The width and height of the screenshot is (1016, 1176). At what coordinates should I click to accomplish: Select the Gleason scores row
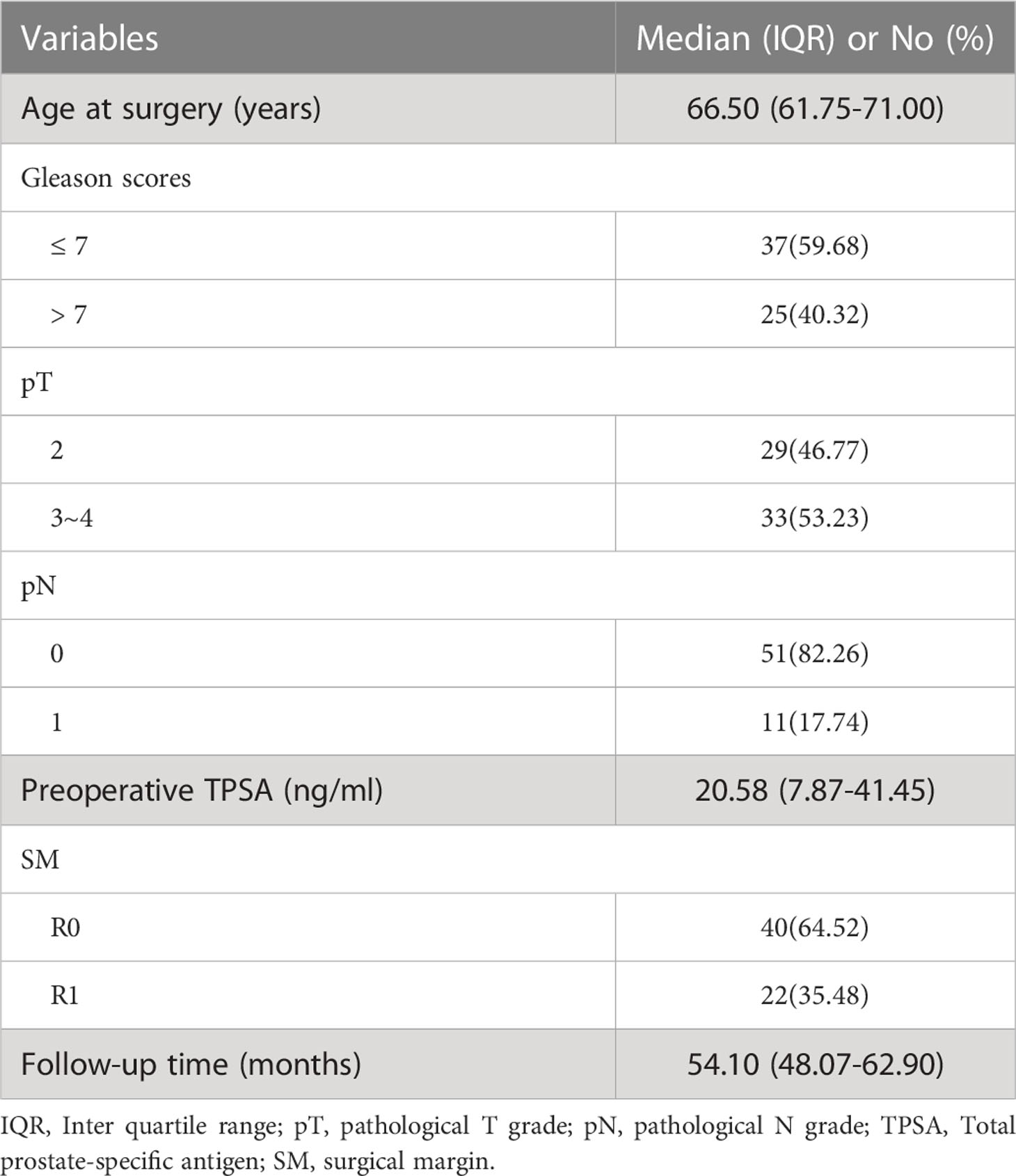(x=508, y=178)
